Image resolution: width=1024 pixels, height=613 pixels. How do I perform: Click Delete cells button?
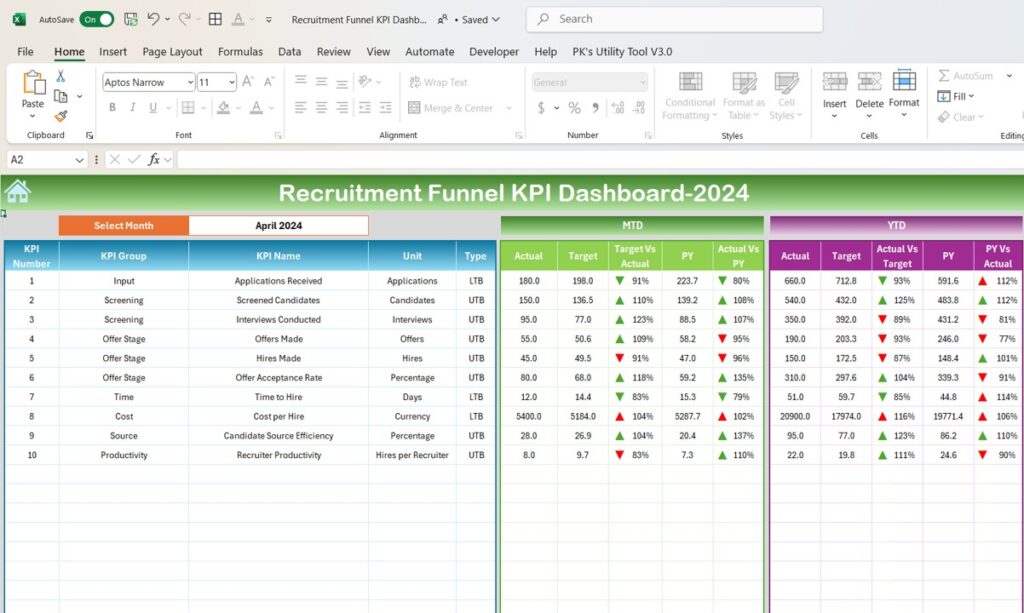(x=869, y=96)
